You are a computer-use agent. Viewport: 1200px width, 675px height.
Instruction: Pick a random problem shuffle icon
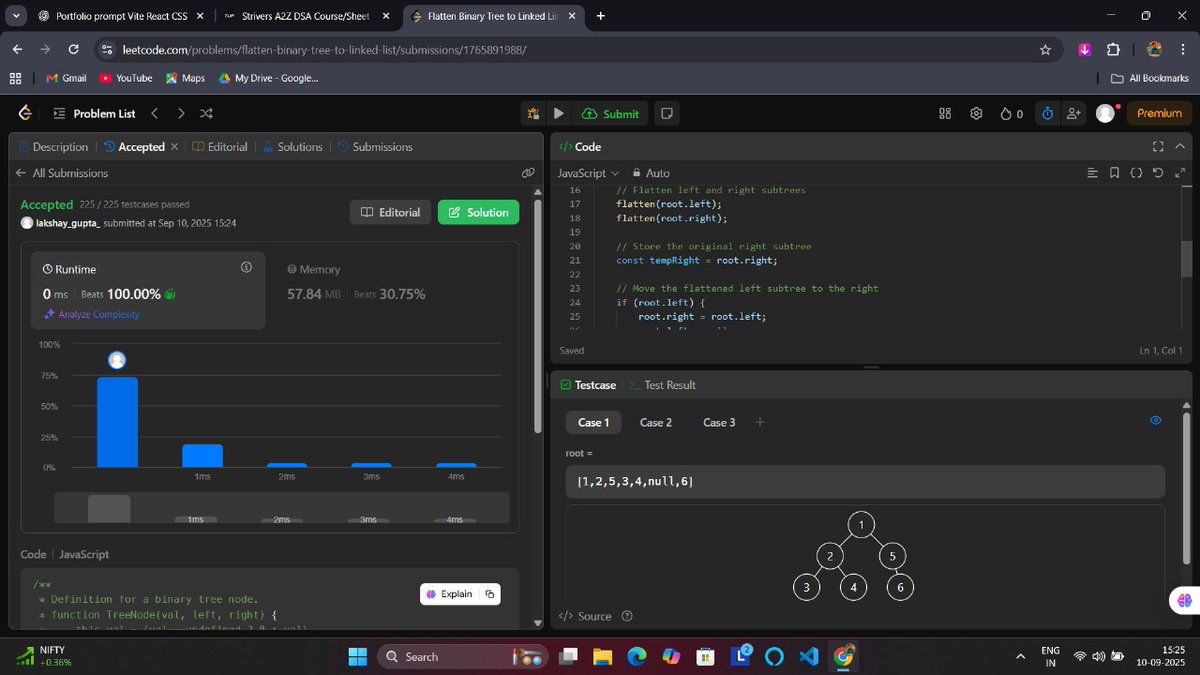[x=206, y=114]
